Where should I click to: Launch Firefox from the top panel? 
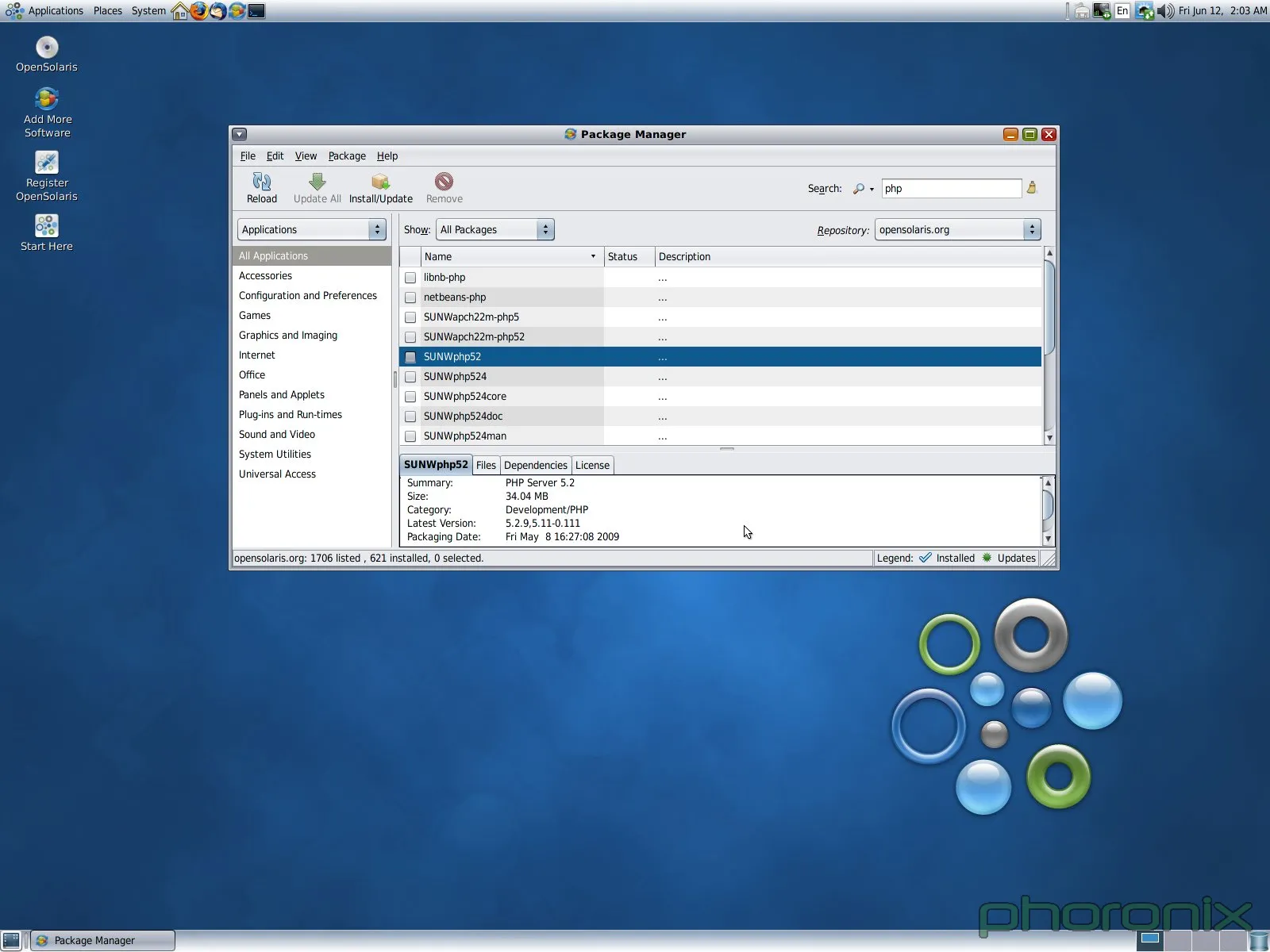click(198, 11)
